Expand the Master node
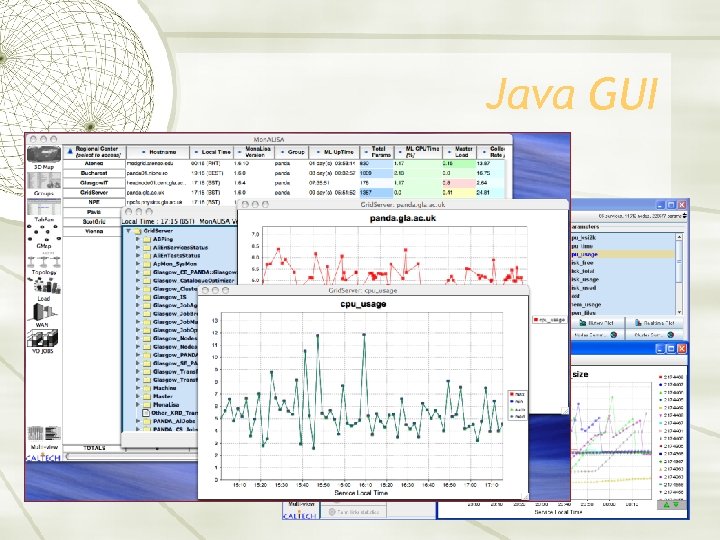 coord(138,396)
